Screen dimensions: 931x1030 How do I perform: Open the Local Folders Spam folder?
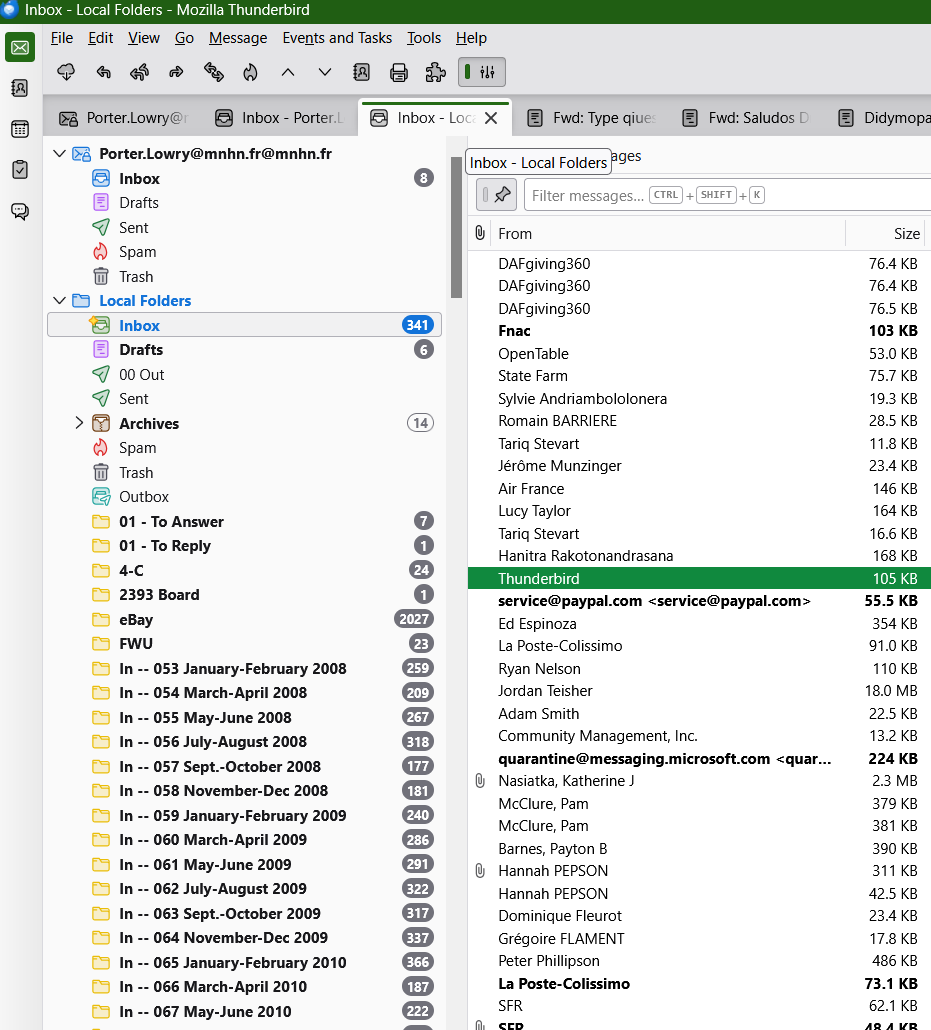coord(244,448)
